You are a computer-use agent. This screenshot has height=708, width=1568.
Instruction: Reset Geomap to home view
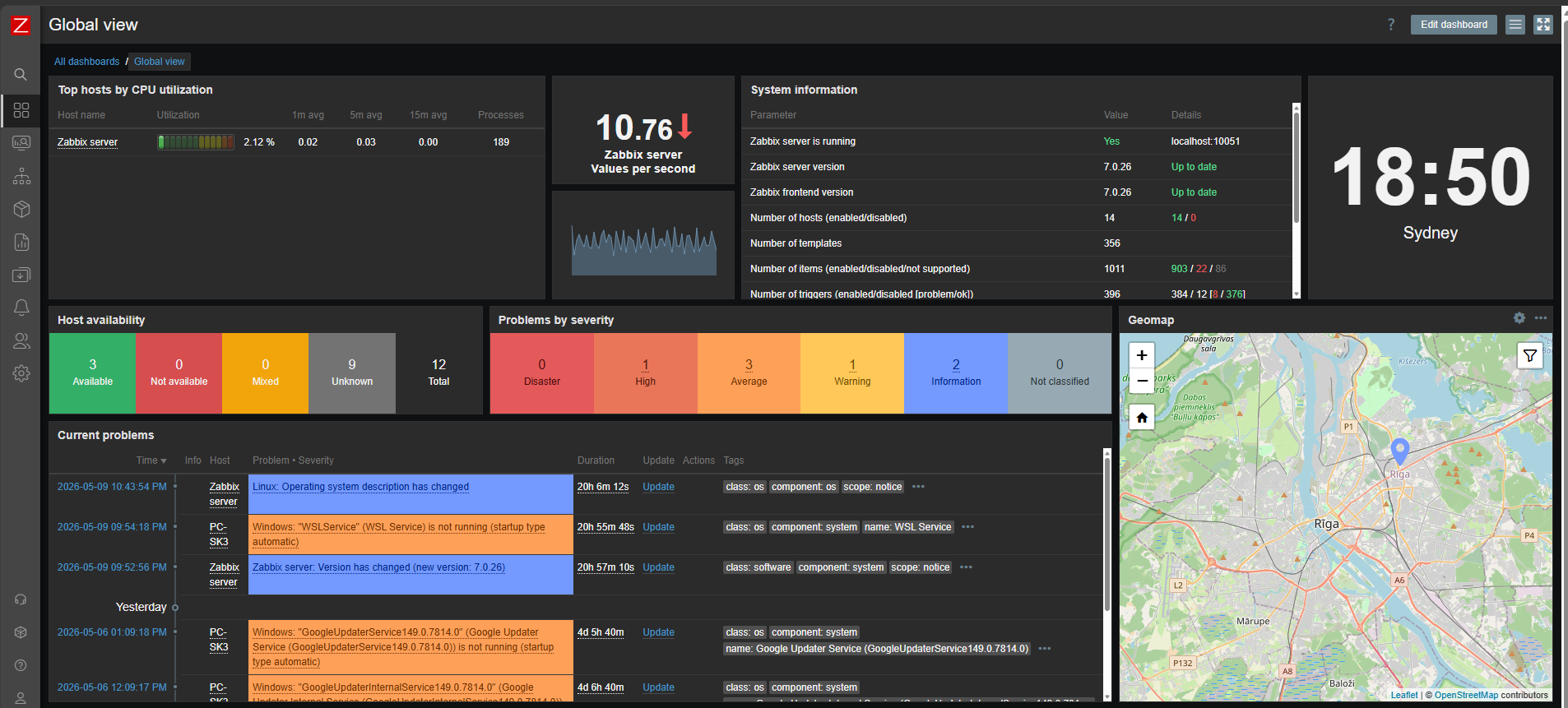tap(1142, 418)
